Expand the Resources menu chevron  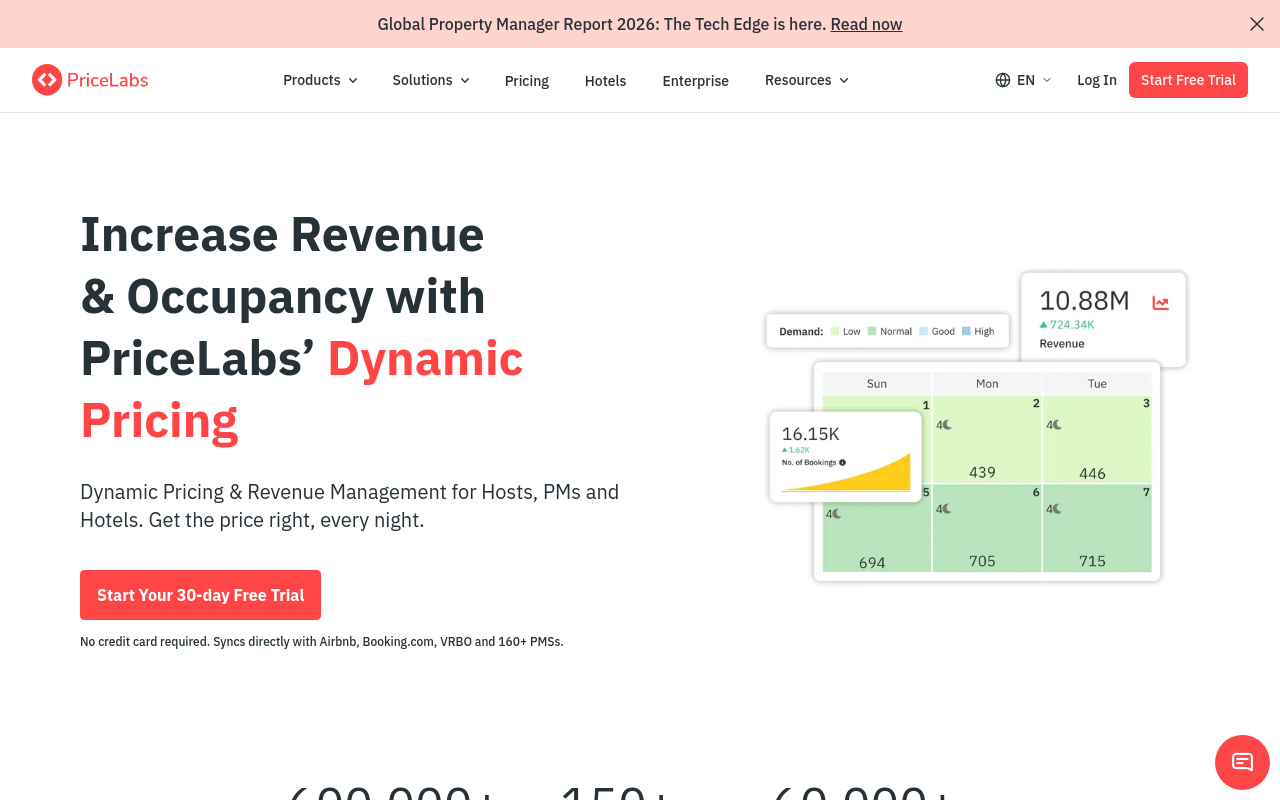pyautogui.click(x=844, y=80)
